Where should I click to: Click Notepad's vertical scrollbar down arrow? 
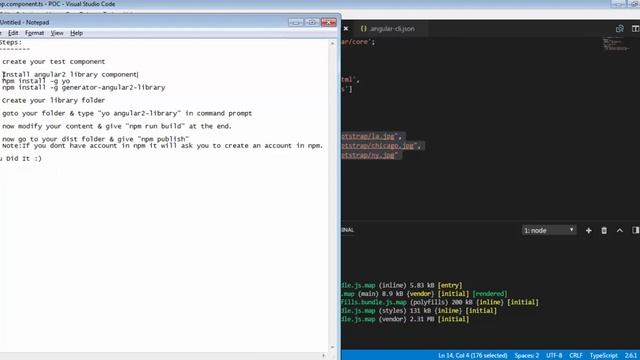(x=332, y=347)
